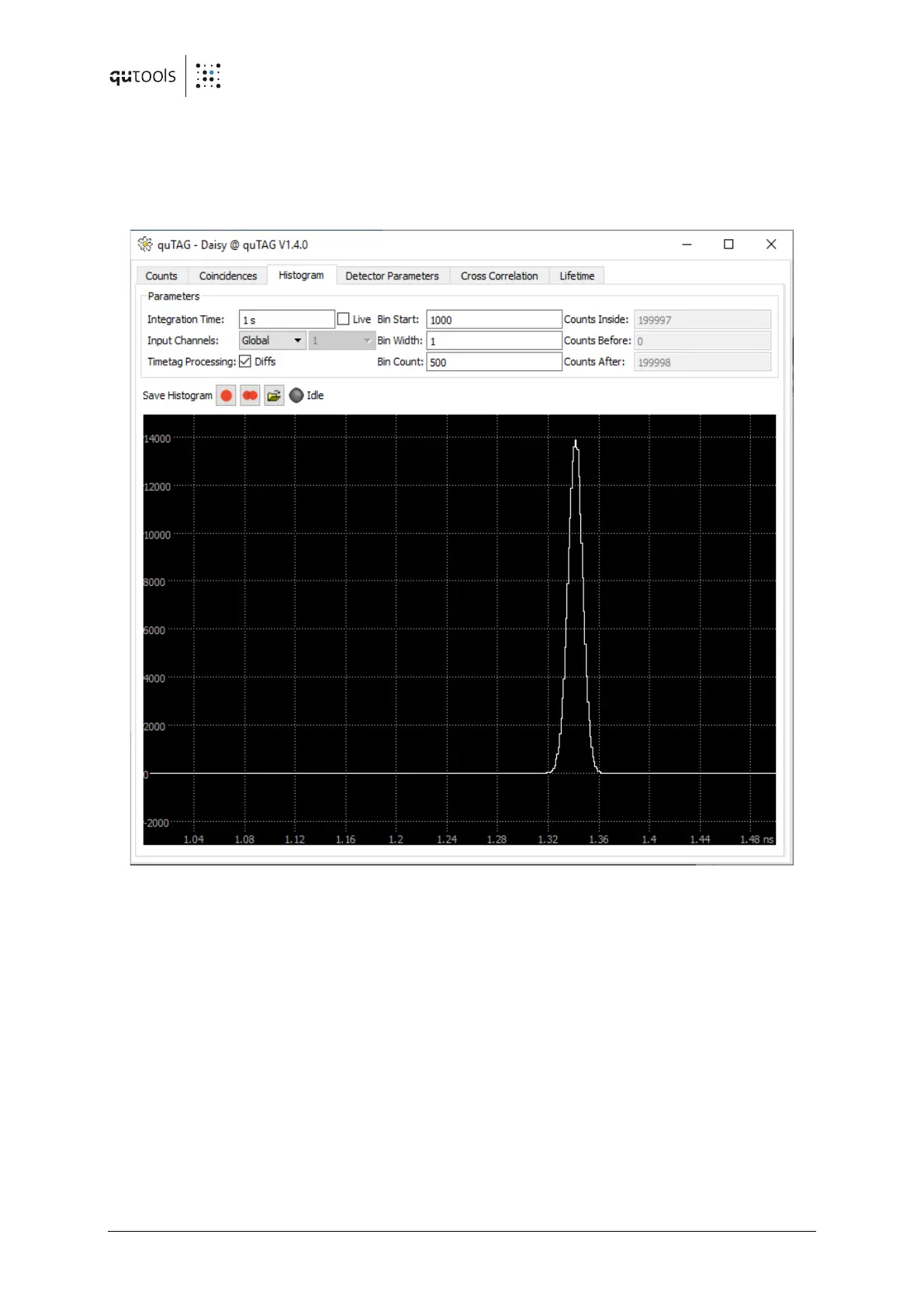The image size is (924, 1307).
Task: Maximize the quTAG window
Action: point(728,244)
